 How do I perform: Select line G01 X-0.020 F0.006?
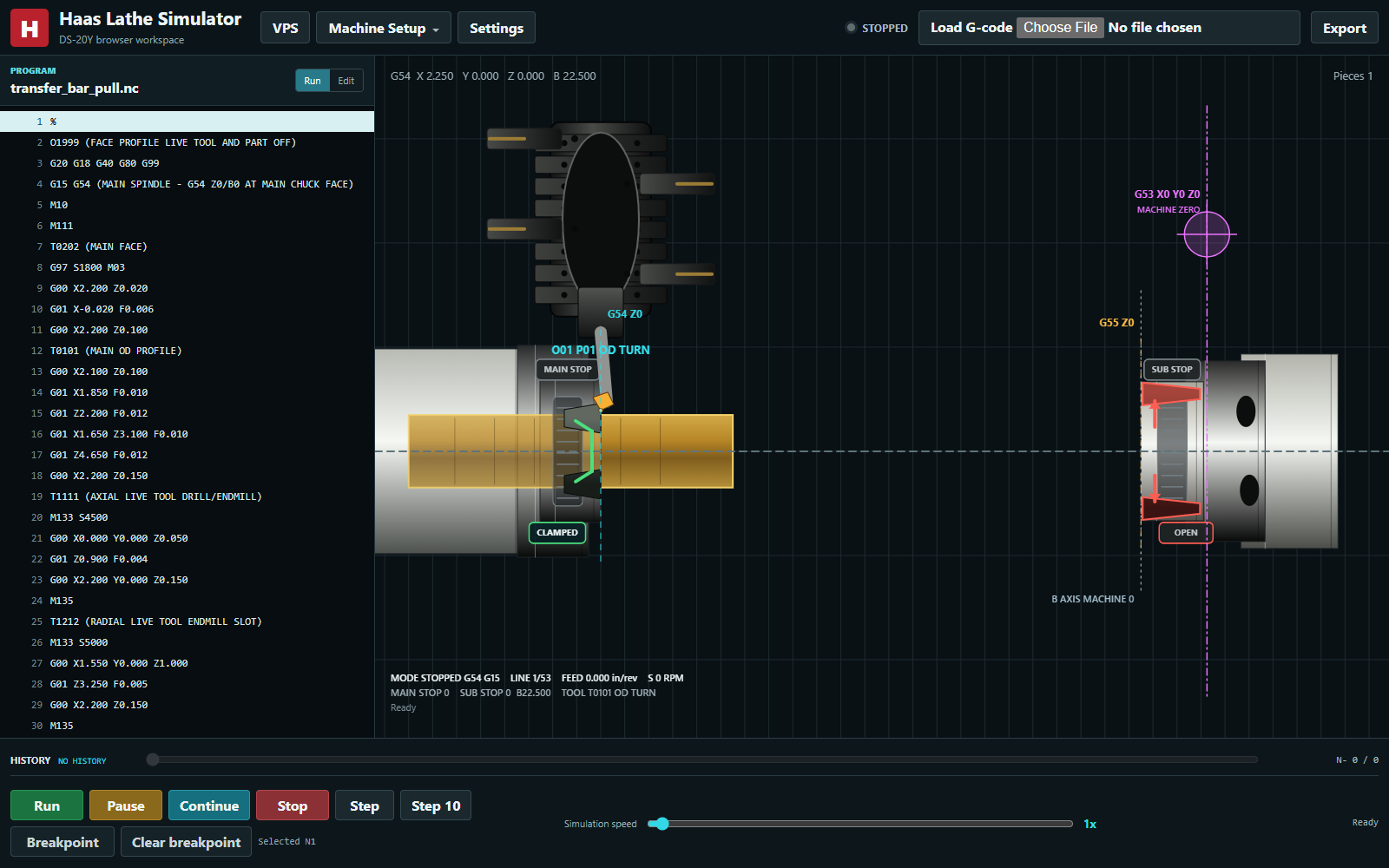(187, 309)
